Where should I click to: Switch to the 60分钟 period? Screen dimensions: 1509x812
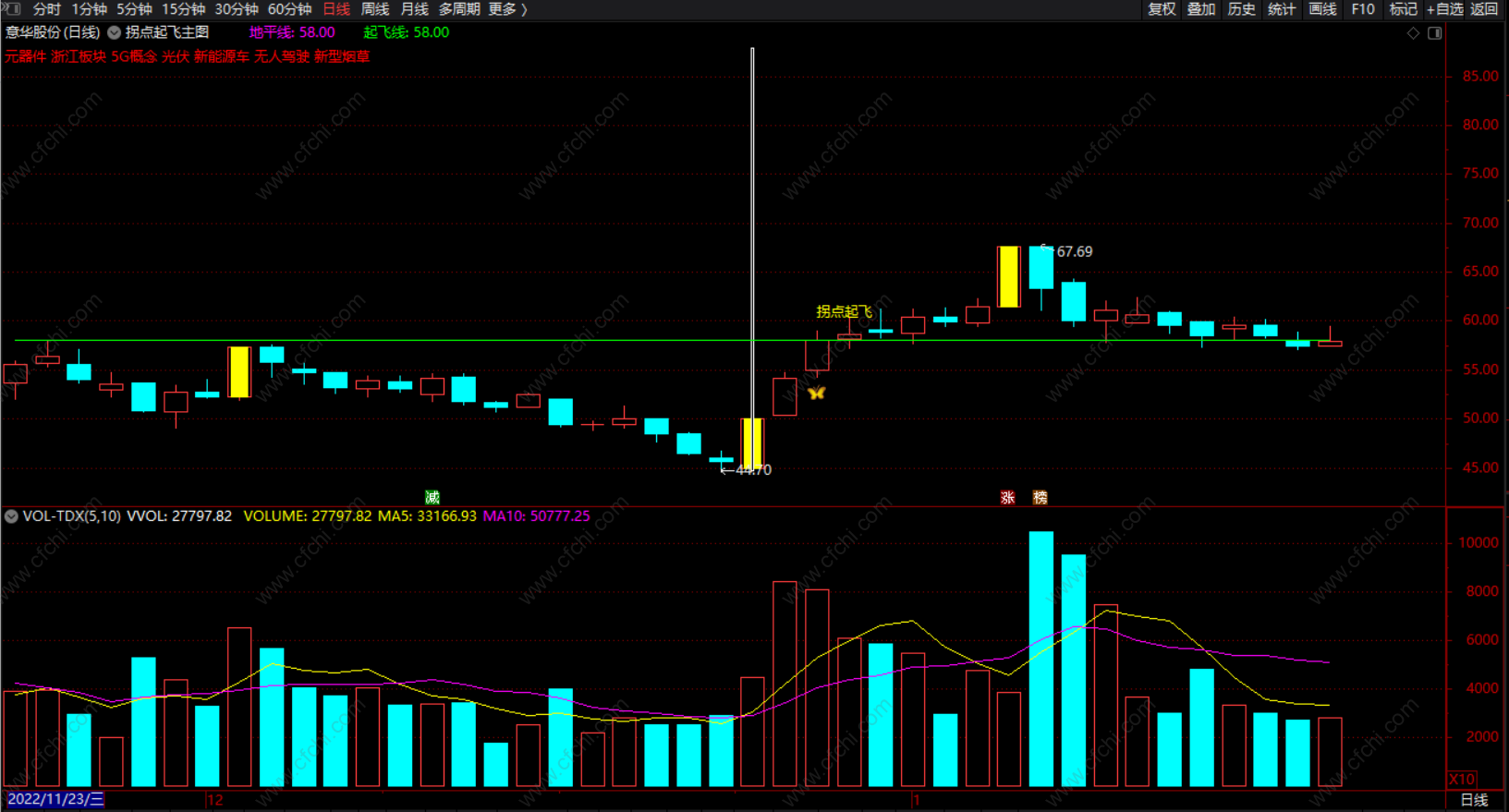289,9
